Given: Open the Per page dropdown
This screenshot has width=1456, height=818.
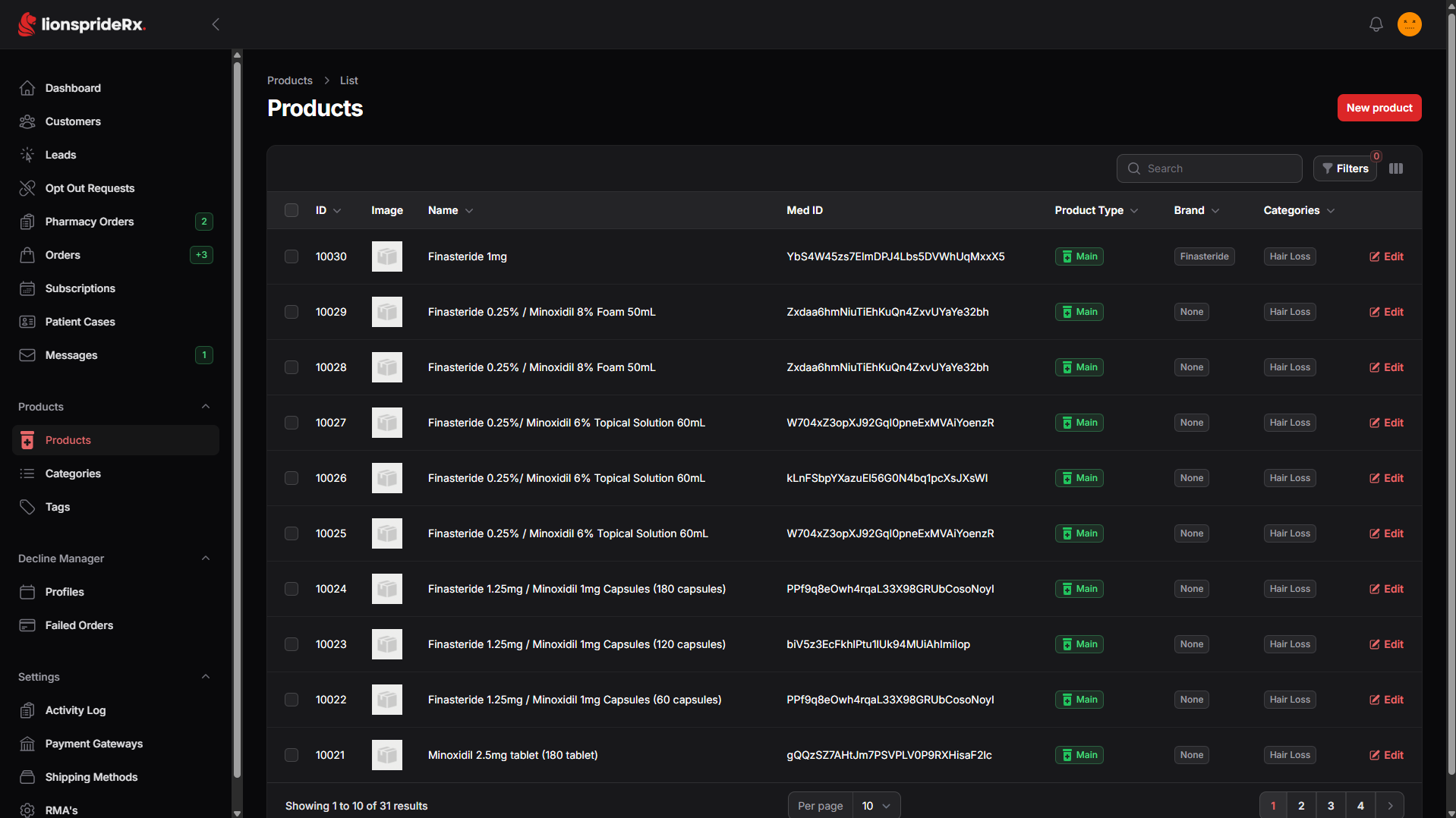Looking at the screenshot, I should pyautogui.click(x=876, y=806).
